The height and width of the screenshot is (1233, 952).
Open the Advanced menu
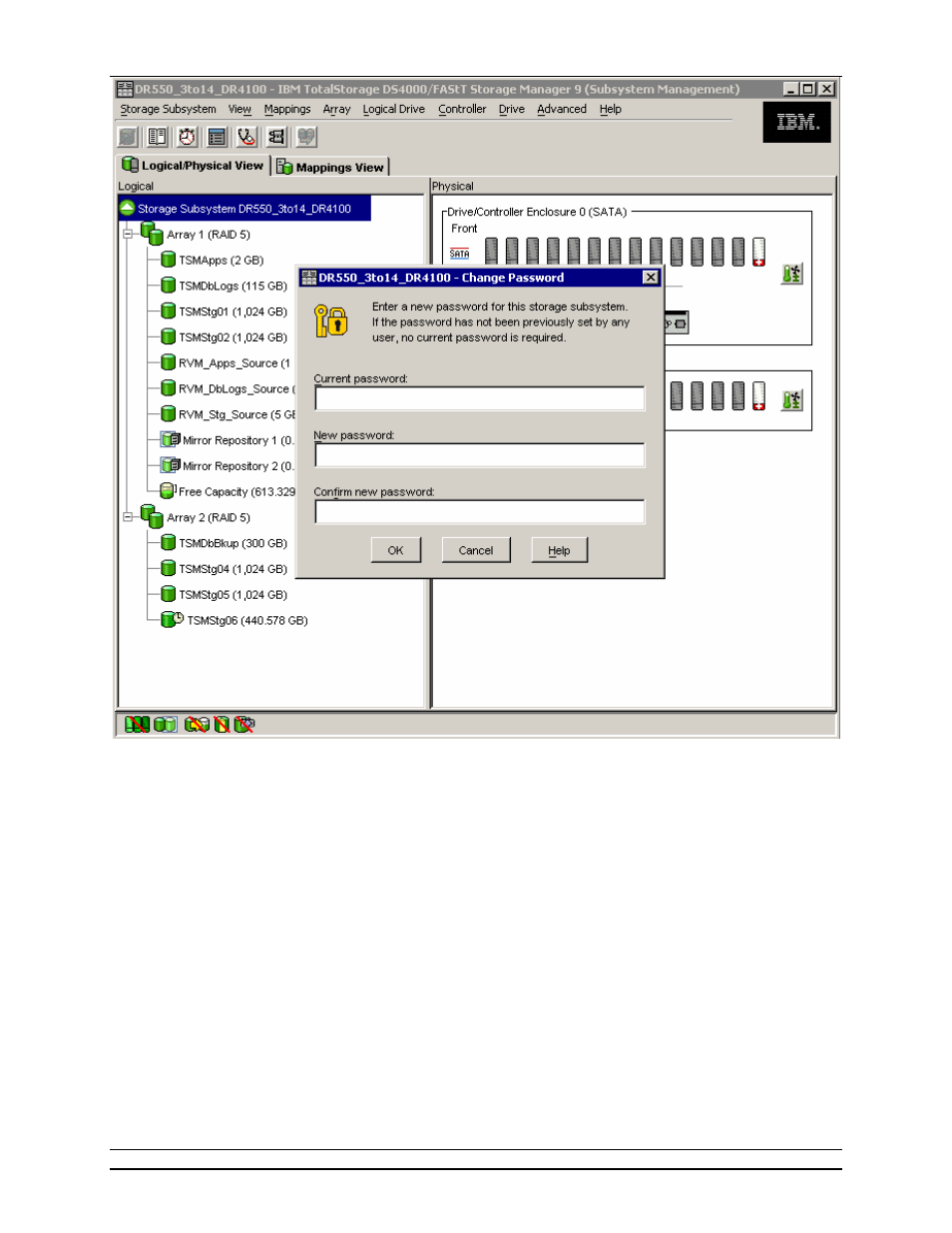point(562,110)
